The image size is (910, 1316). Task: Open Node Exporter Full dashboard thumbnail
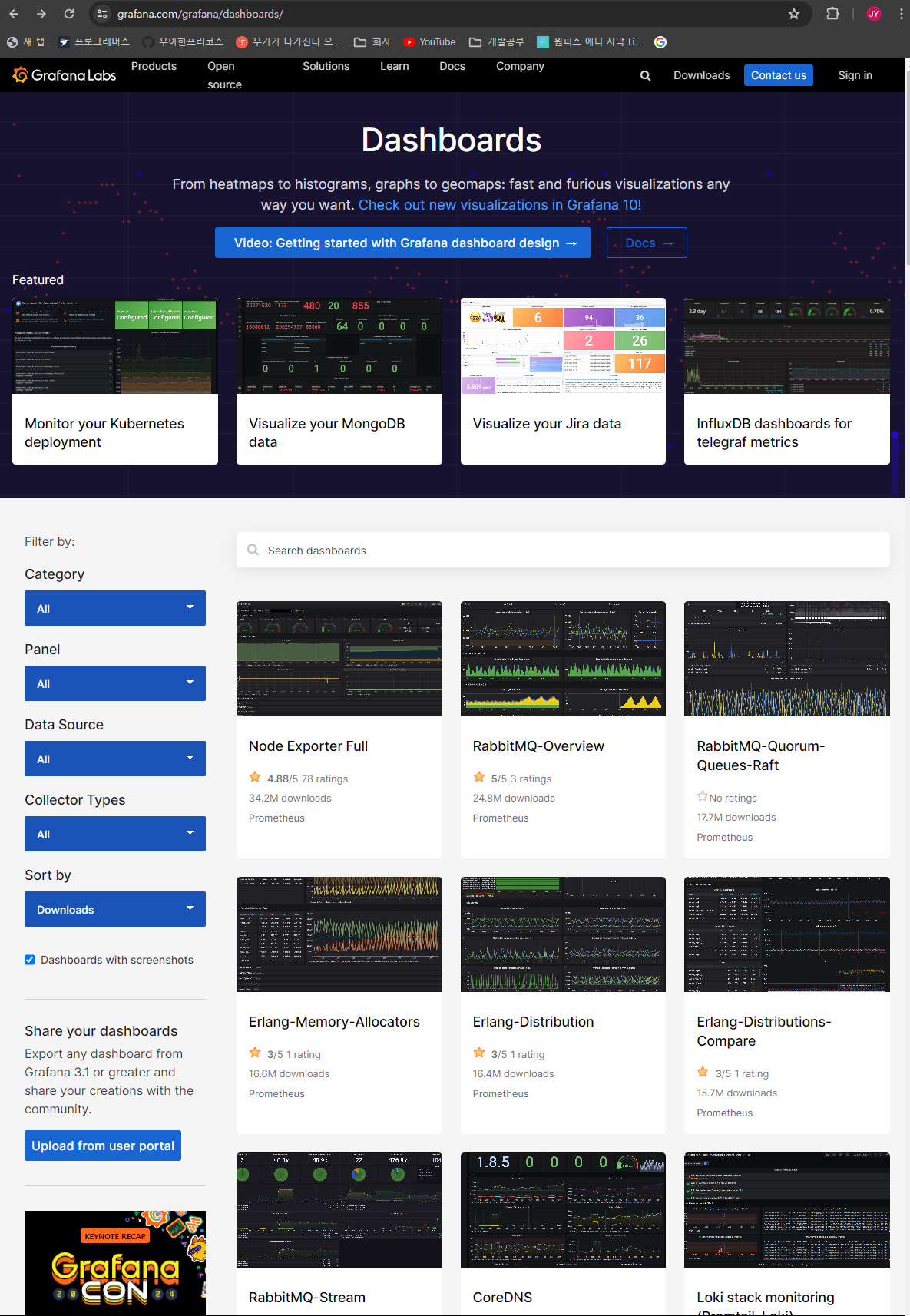tap(339, 659)
